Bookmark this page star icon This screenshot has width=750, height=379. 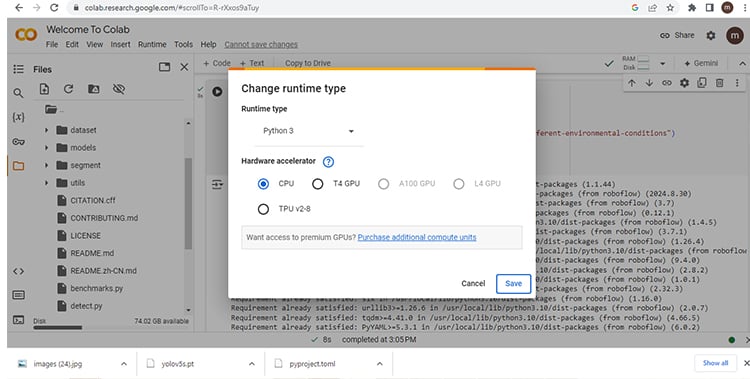coord(670,8)
